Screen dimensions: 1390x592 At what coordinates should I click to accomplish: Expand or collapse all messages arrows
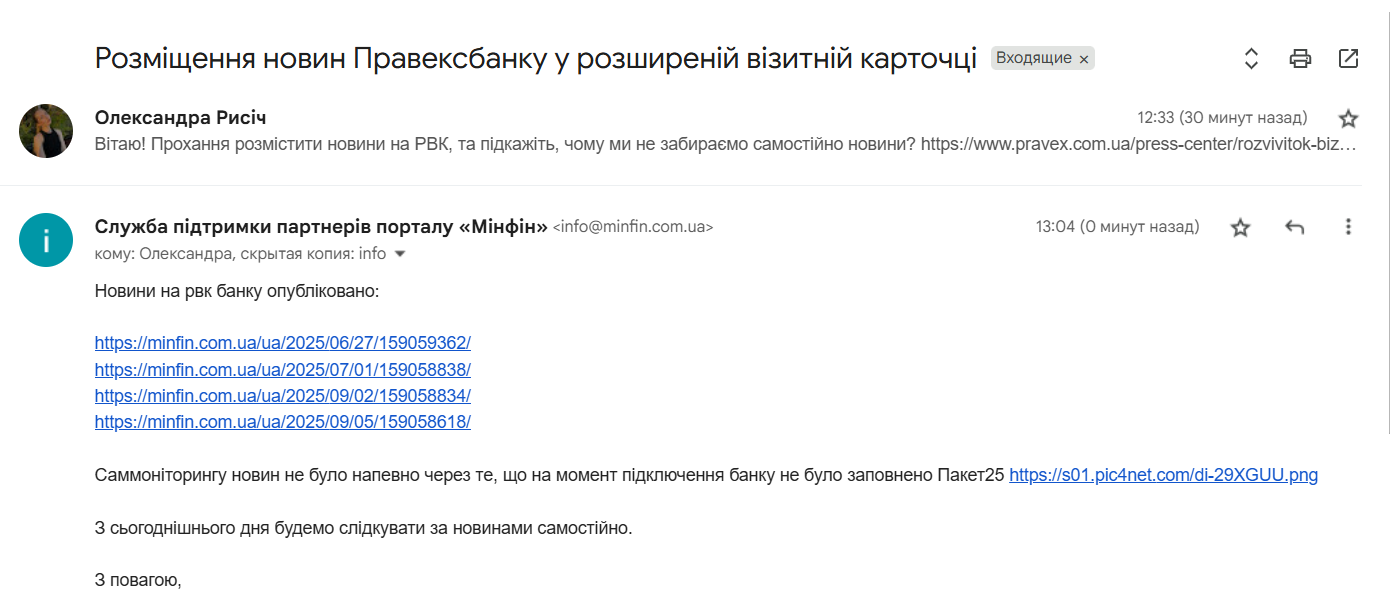[x=1251, y=58]
